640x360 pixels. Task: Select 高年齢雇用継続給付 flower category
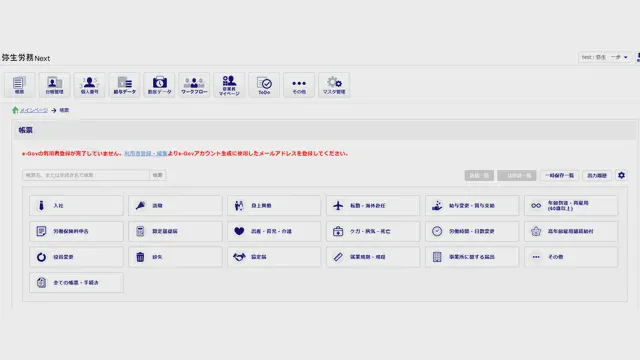coord(571,231)
